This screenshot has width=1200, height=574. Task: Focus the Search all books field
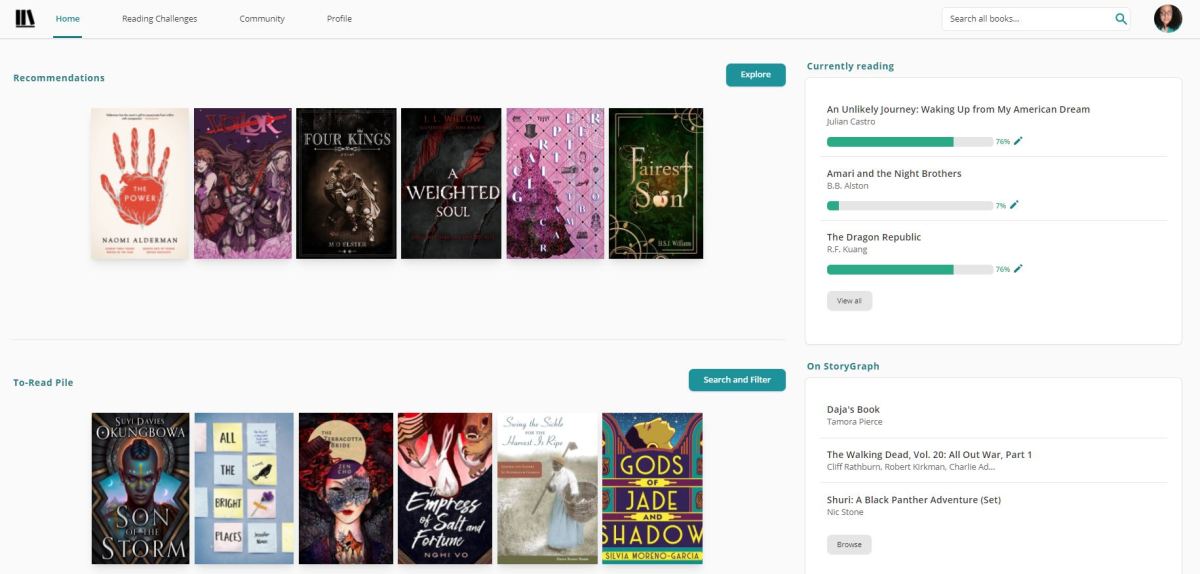[x=1025, y=19]
